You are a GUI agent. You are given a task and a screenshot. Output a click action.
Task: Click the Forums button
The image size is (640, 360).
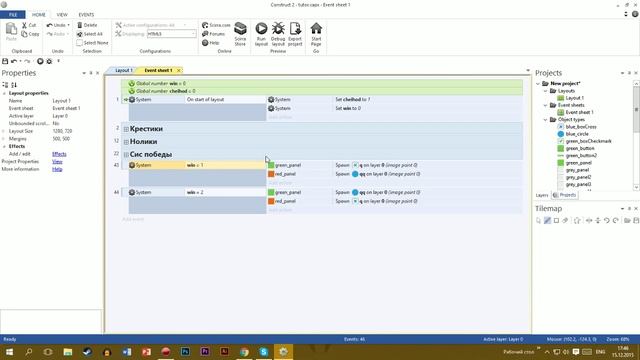tap(213, 34)
